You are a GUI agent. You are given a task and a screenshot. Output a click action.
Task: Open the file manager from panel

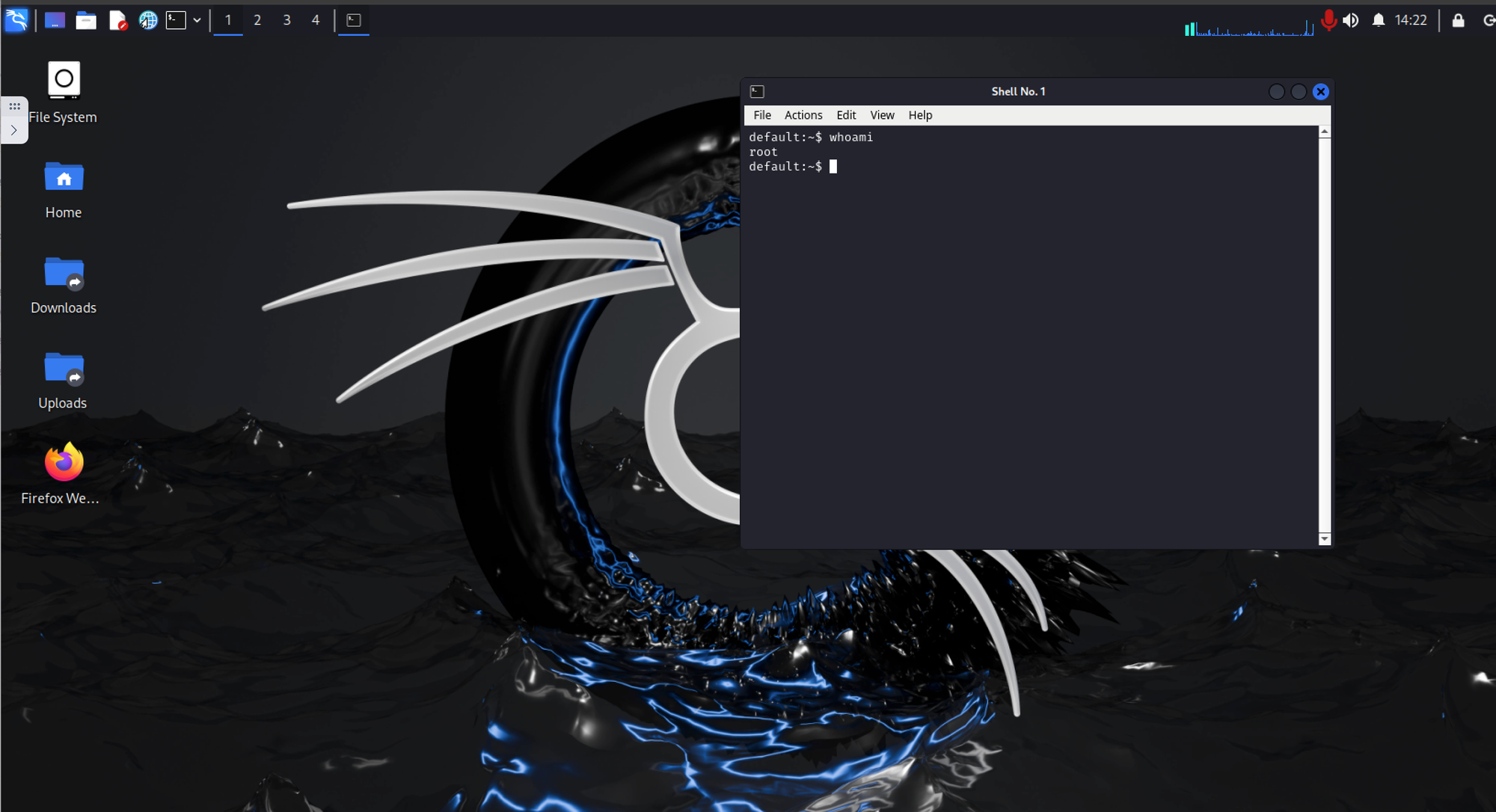[x=86, y=20]
